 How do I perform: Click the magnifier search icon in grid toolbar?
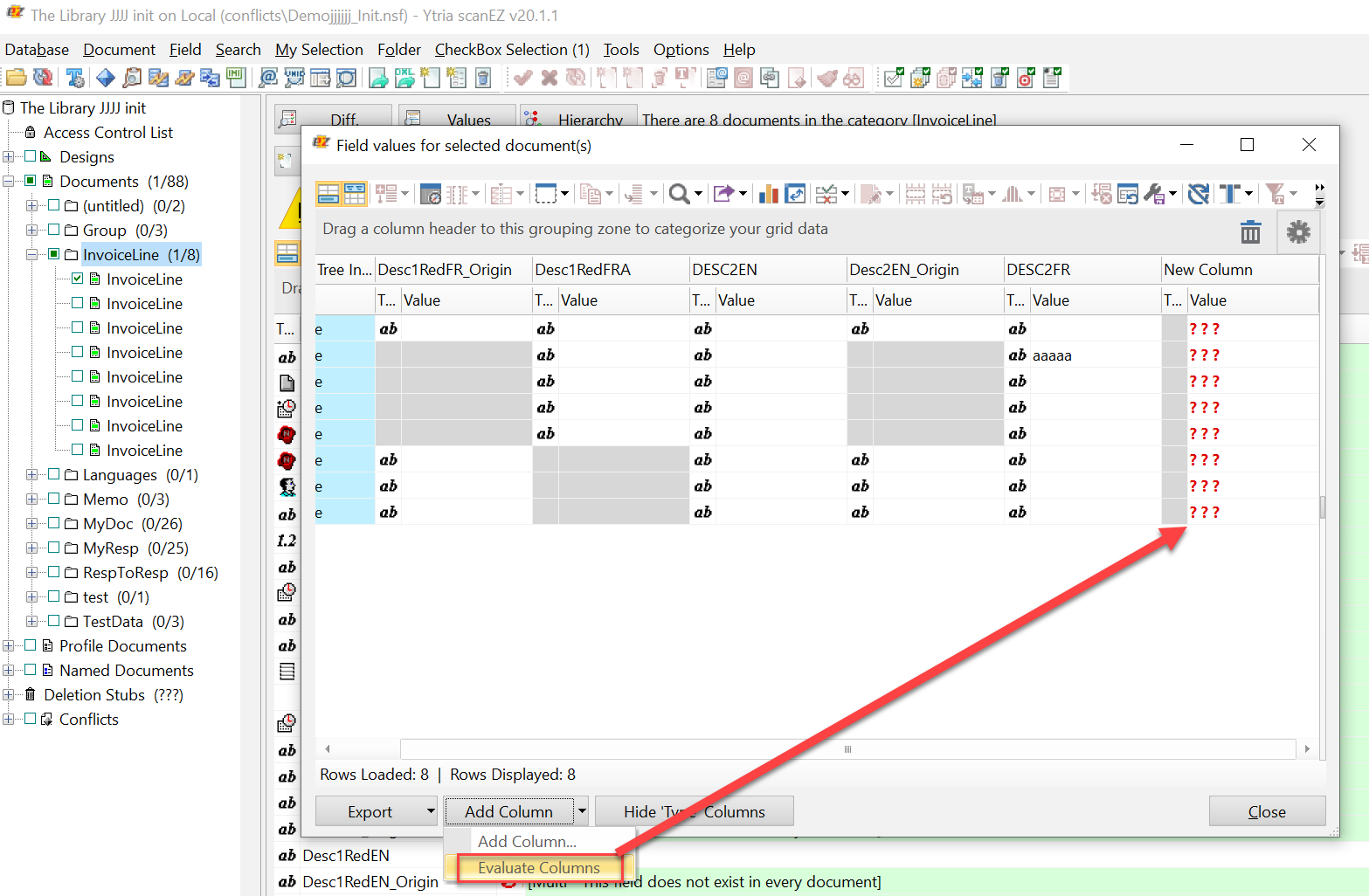(679, 194)
